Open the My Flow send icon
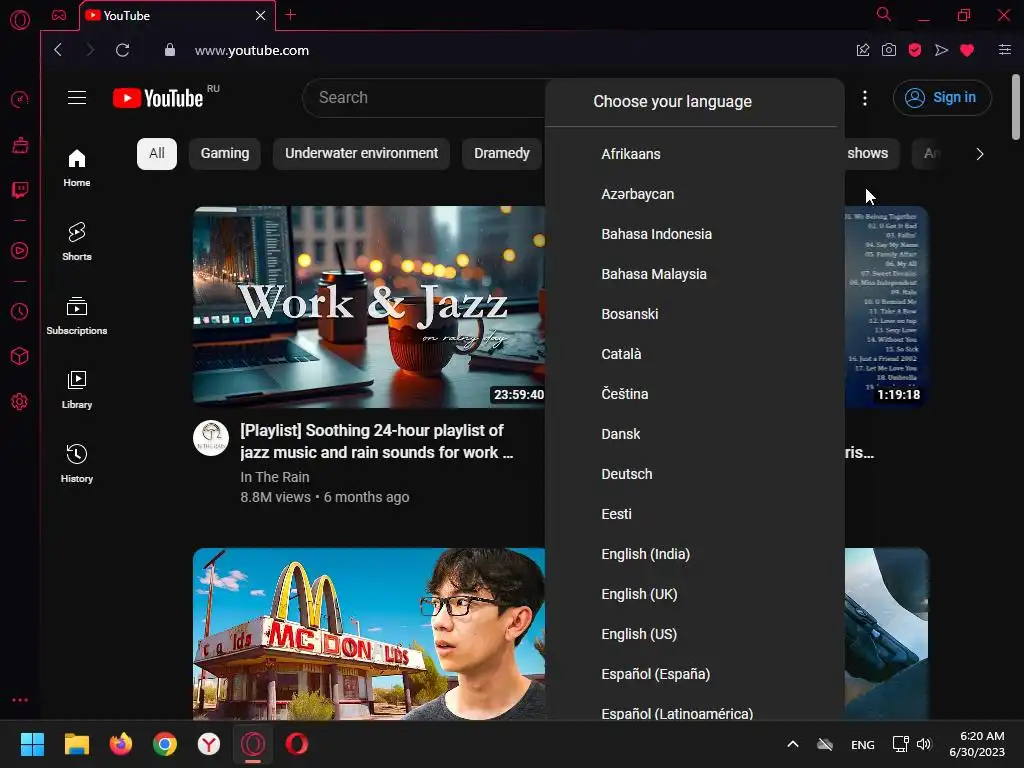Viewport: 1024px width, 768px height. pos(941,50)
